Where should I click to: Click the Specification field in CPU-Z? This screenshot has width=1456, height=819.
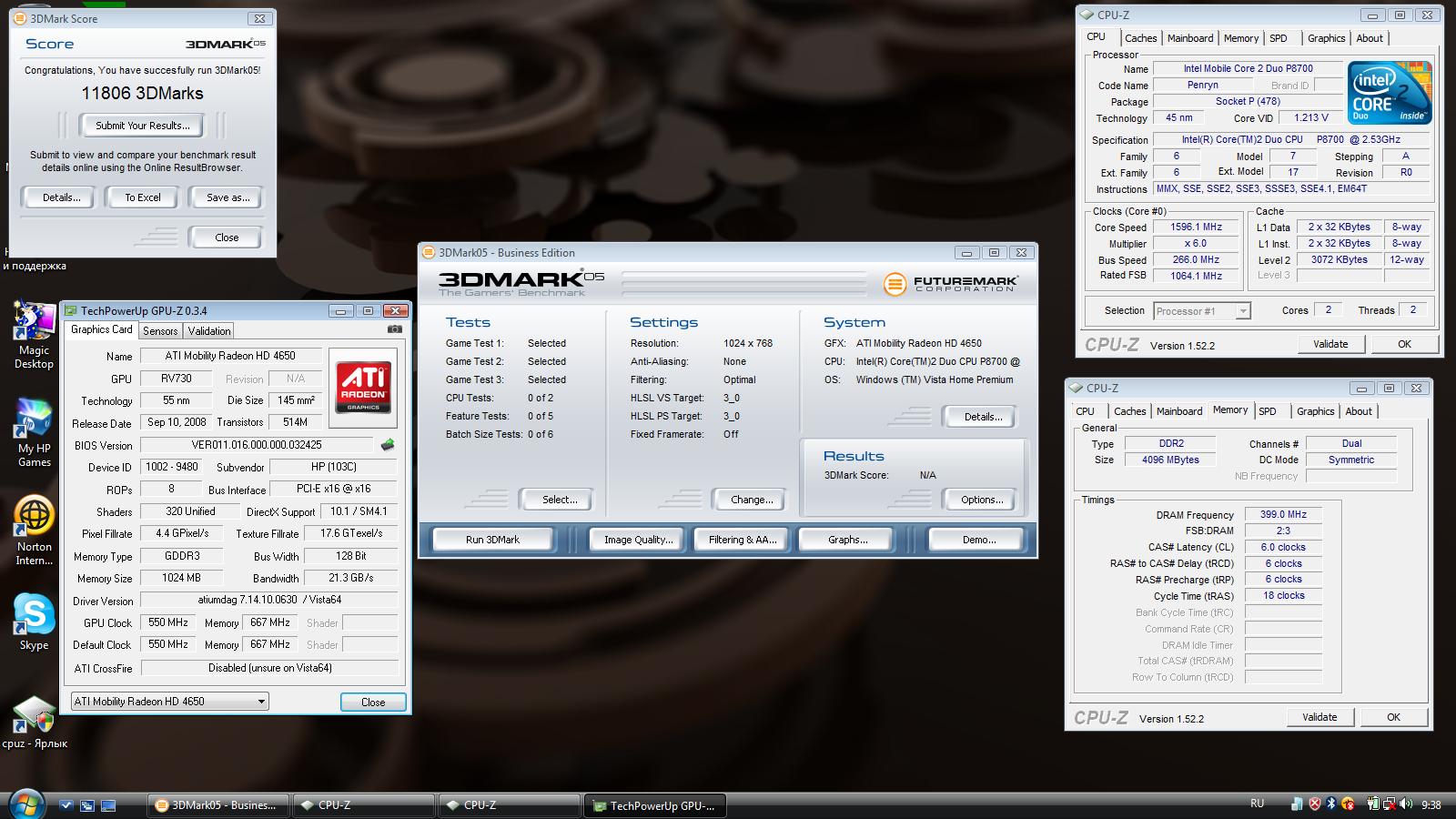coord(1291,140)
